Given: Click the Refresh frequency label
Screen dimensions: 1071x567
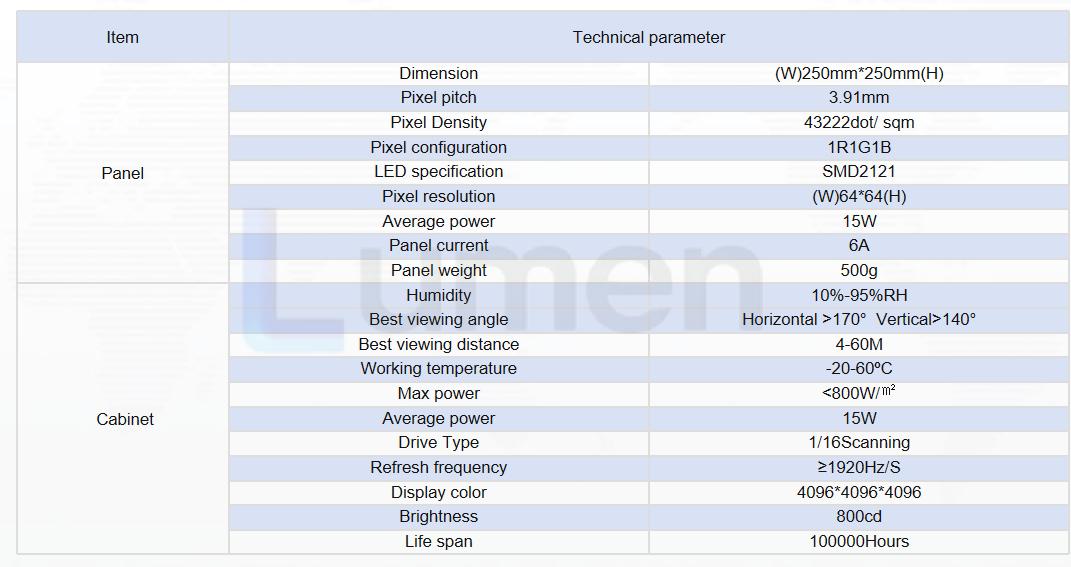Looking at the screenshot, I should click(439, 467).
